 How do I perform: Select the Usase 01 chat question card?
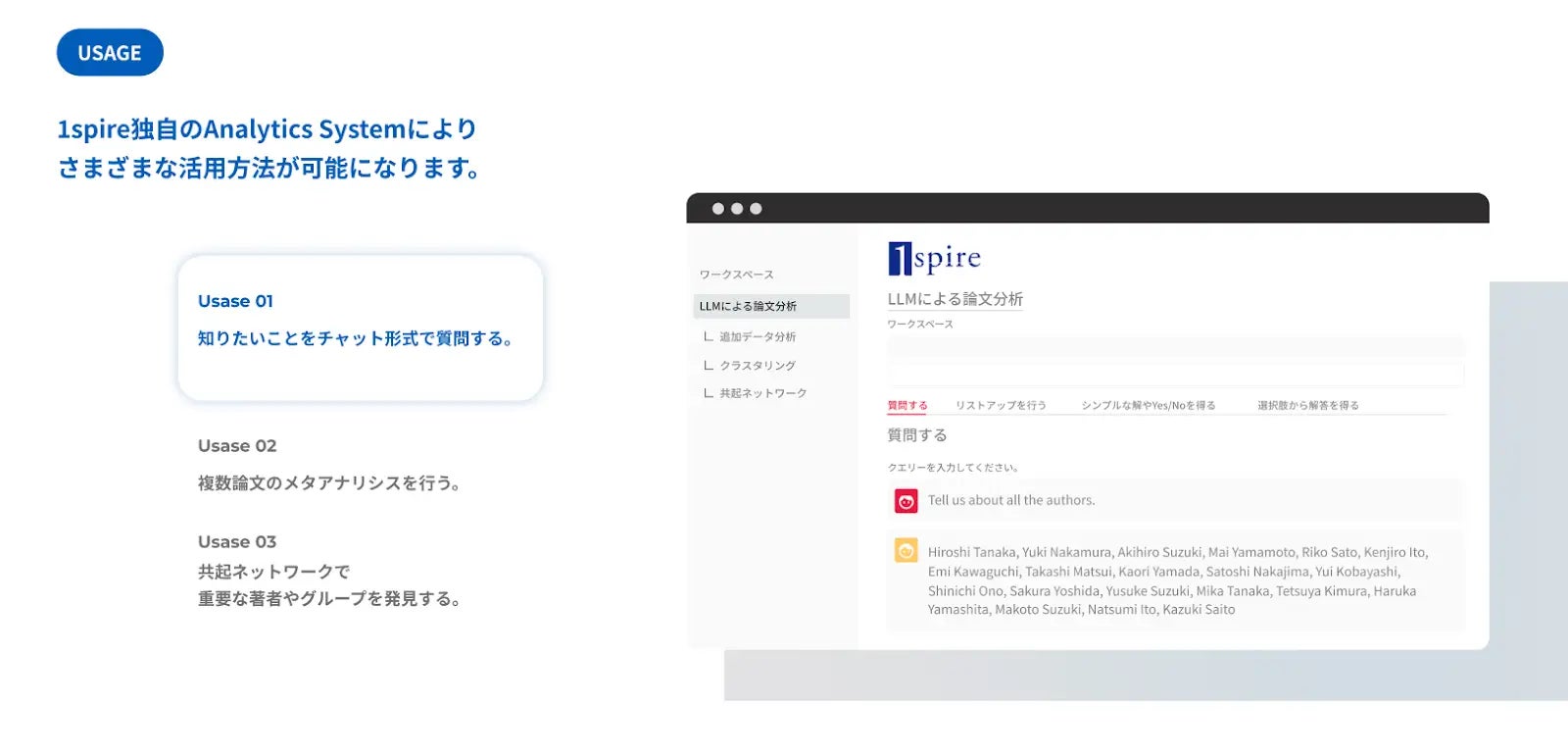point(360,327)
